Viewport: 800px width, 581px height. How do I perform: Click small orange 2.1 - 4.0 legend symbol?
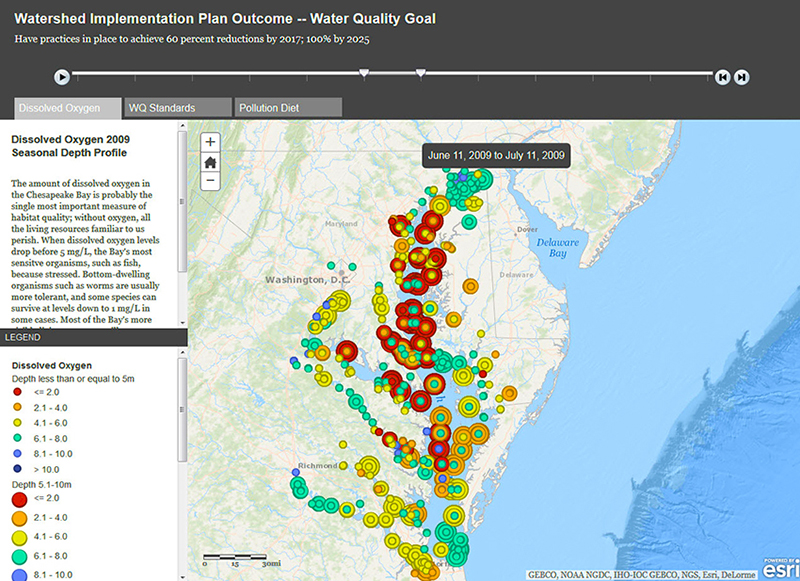[x=17, y=407]
